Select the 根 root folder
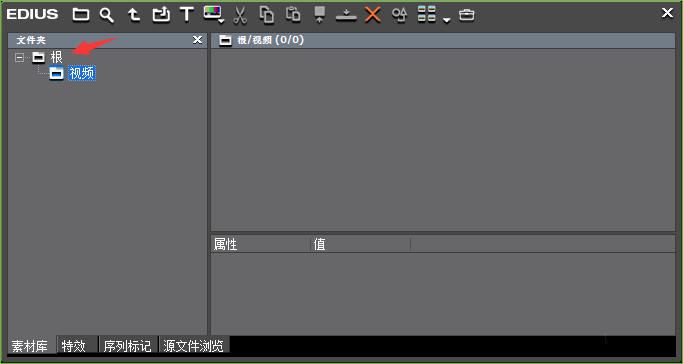This screenshot has height=364, width=683. click(x=57, y=57)
